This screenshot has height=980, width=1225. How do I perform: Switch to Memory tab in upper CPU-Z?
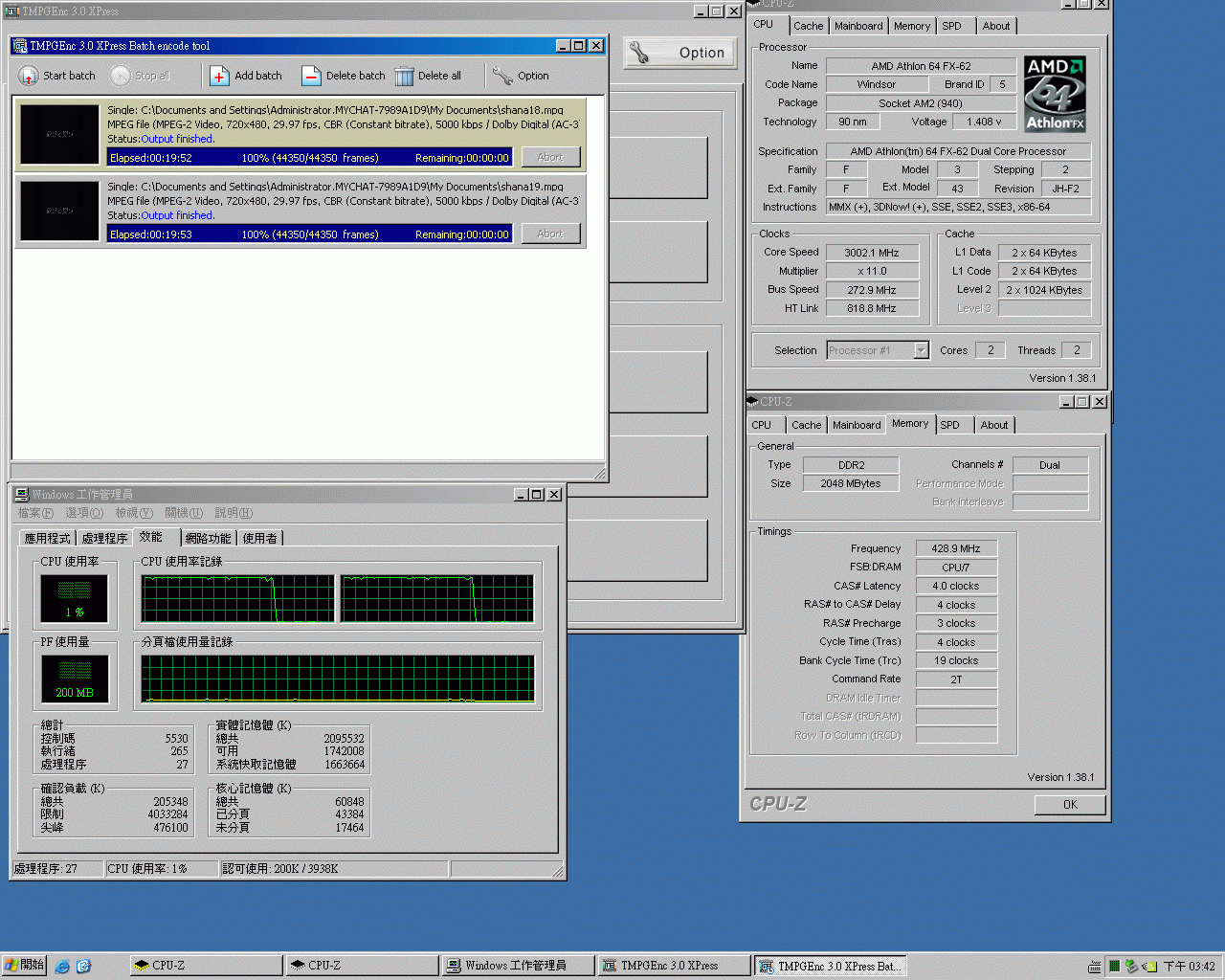(x=912, y=26)
